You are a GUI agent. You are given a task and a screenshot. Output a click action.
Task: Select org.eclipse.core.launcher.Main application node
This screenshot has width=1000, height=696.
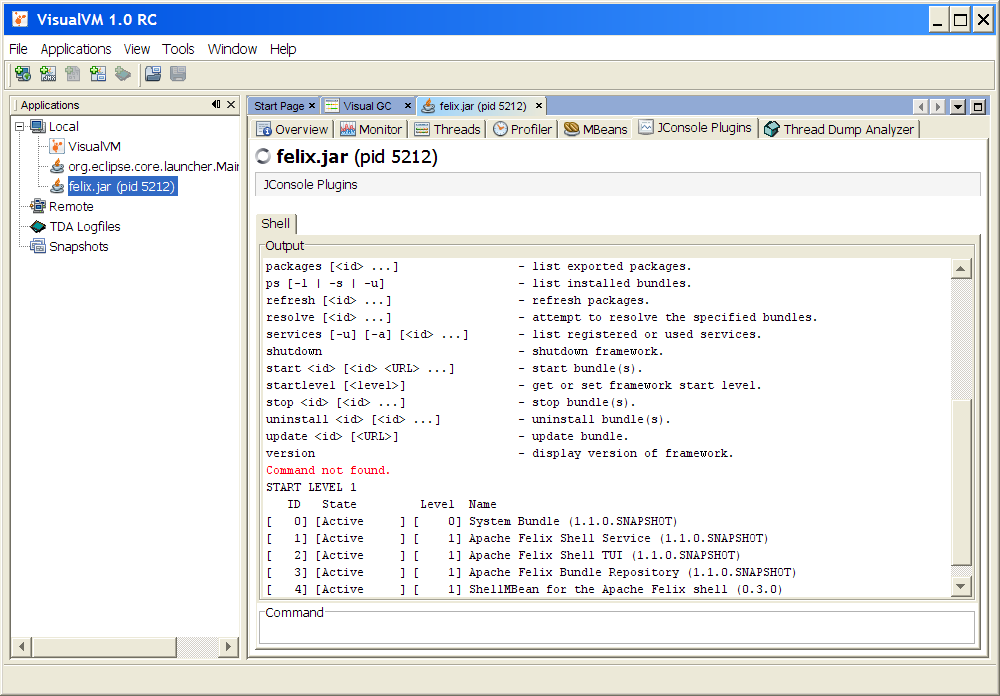pyautogui.click(x=152, y=166)
